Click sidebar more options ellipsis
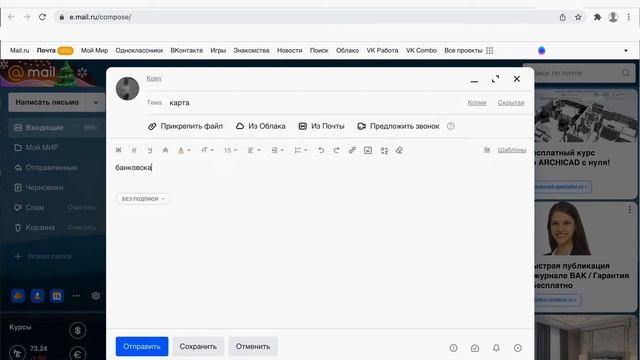 tap(76, 296)
